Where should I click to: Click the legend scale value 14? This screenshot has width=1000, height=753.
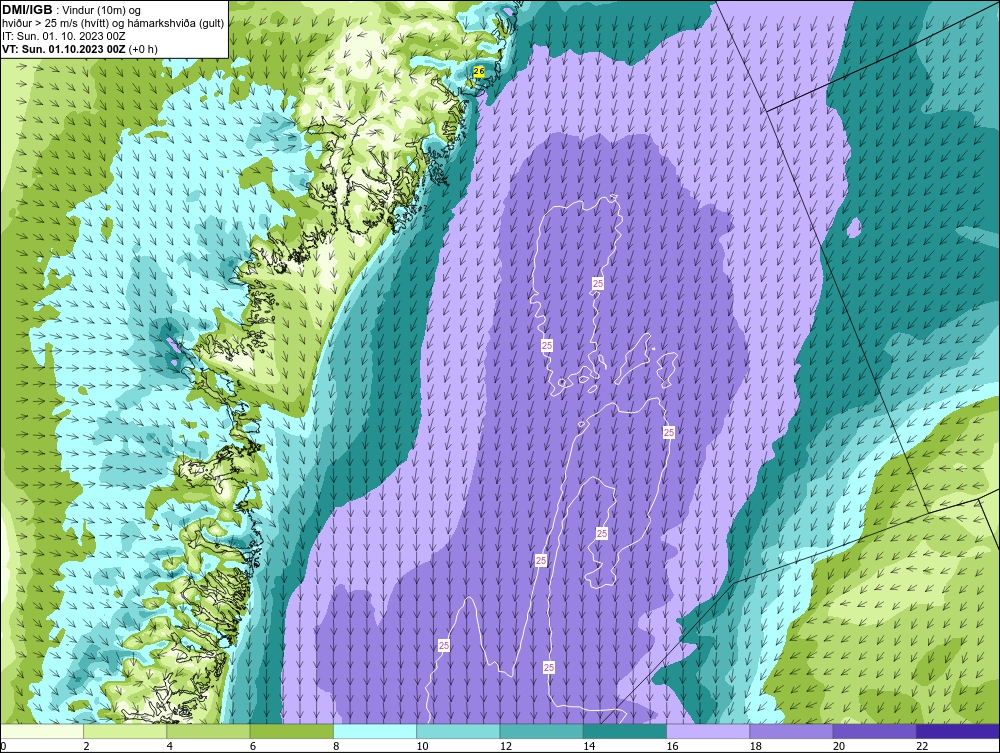(589, 746)
